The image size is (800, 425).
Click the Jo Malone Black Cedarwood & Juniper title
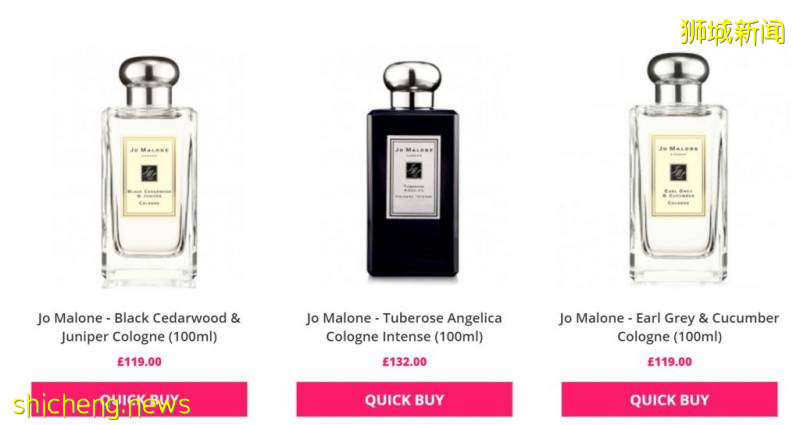[139, 327]
